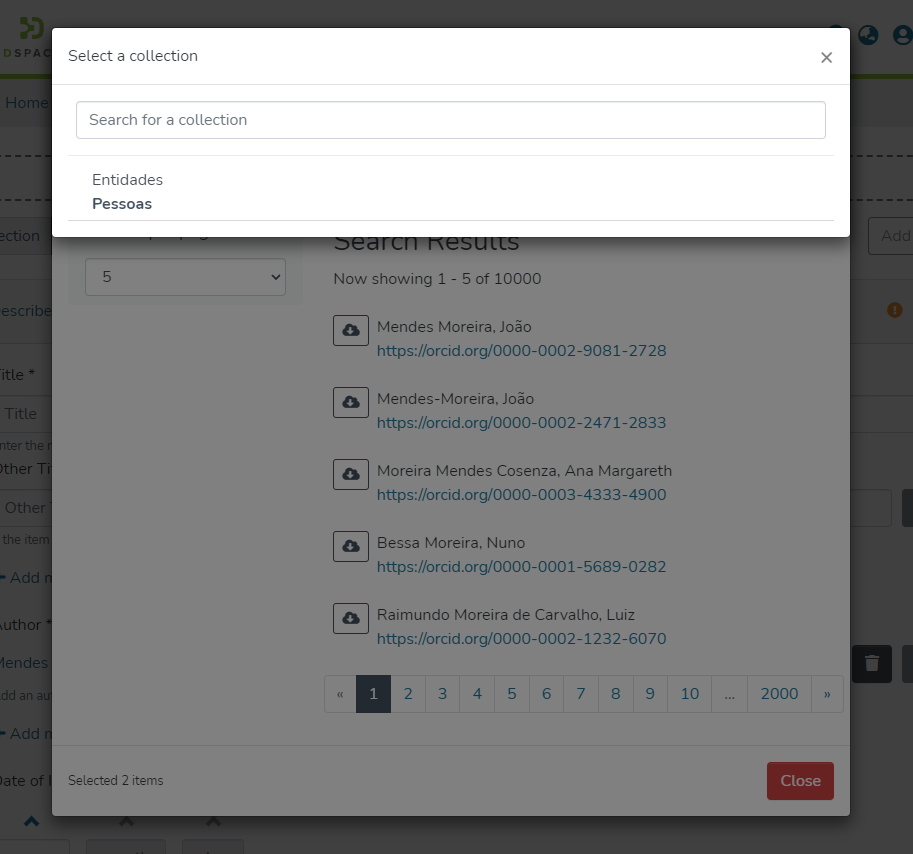Go to results page 4
Viewport: 913px width, 854px height.
tap(477, 694)
